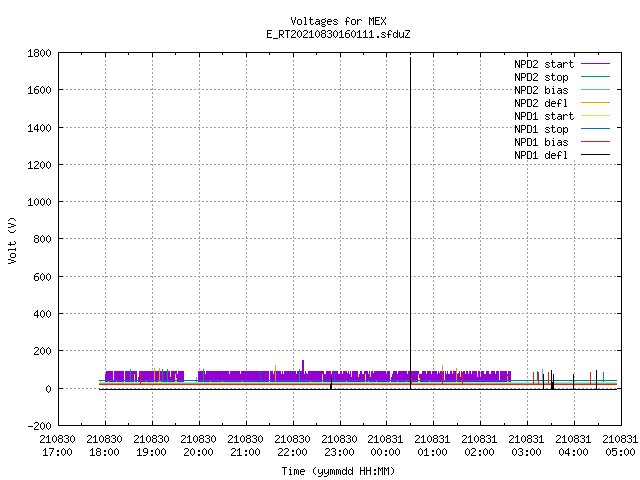
Task: Click the 210830 21:00 time tick label
Action: [245, 446]
